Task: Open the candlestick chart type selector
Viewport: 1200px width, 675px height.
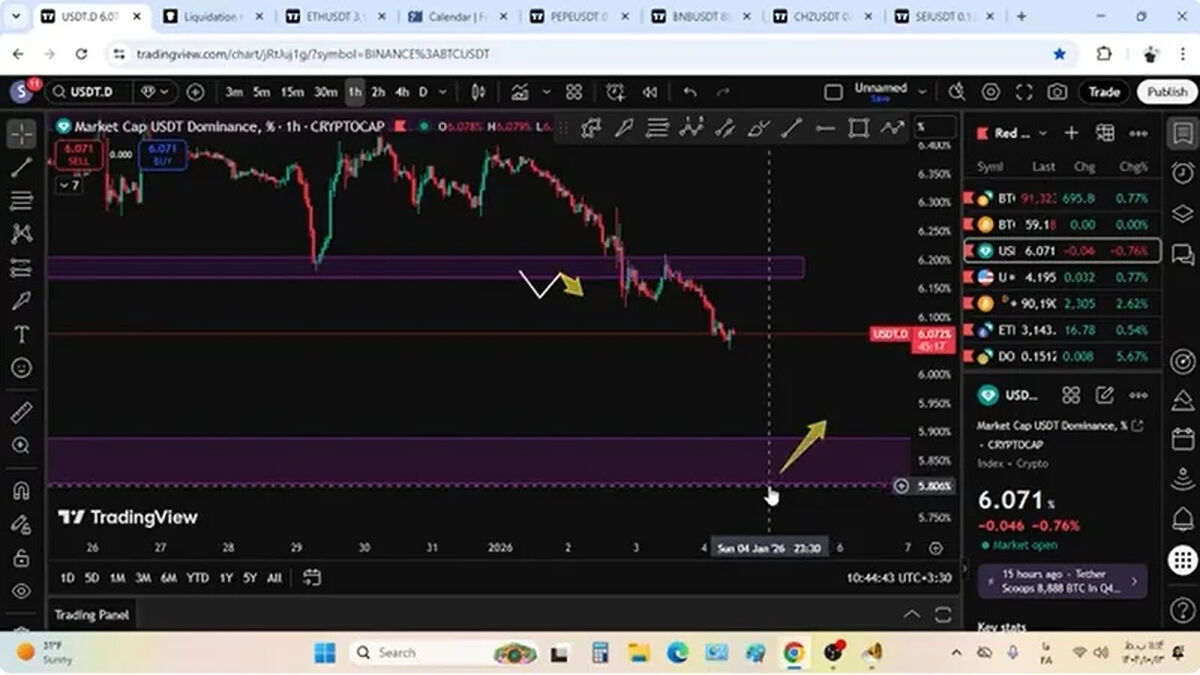Action: click(x=478, y=92)
